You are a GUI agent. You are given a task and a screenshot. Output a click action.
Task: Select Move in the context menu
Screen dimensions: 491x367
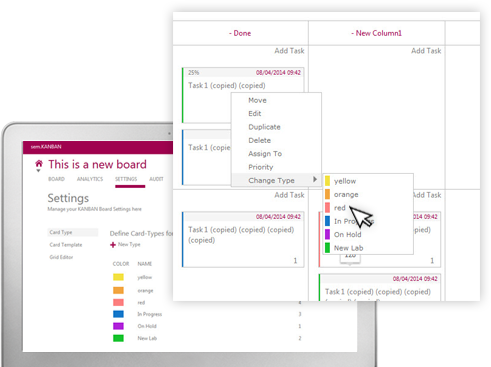pyautogui.click(x=257, y=100)
